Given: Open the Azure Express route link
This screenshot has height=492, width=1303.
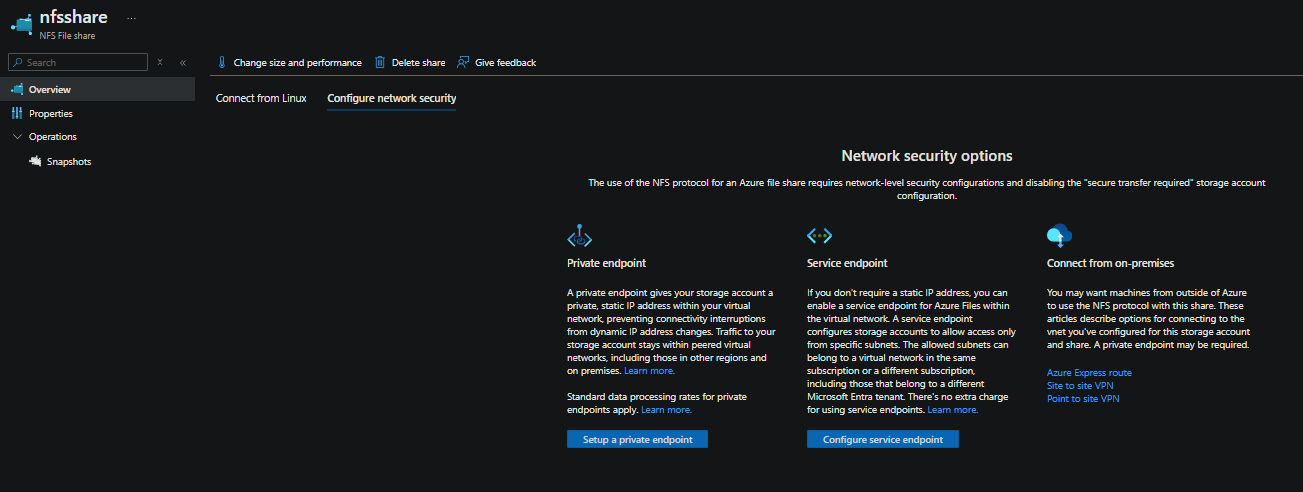Looking at the screenshot, I should tap(1089, 372).
